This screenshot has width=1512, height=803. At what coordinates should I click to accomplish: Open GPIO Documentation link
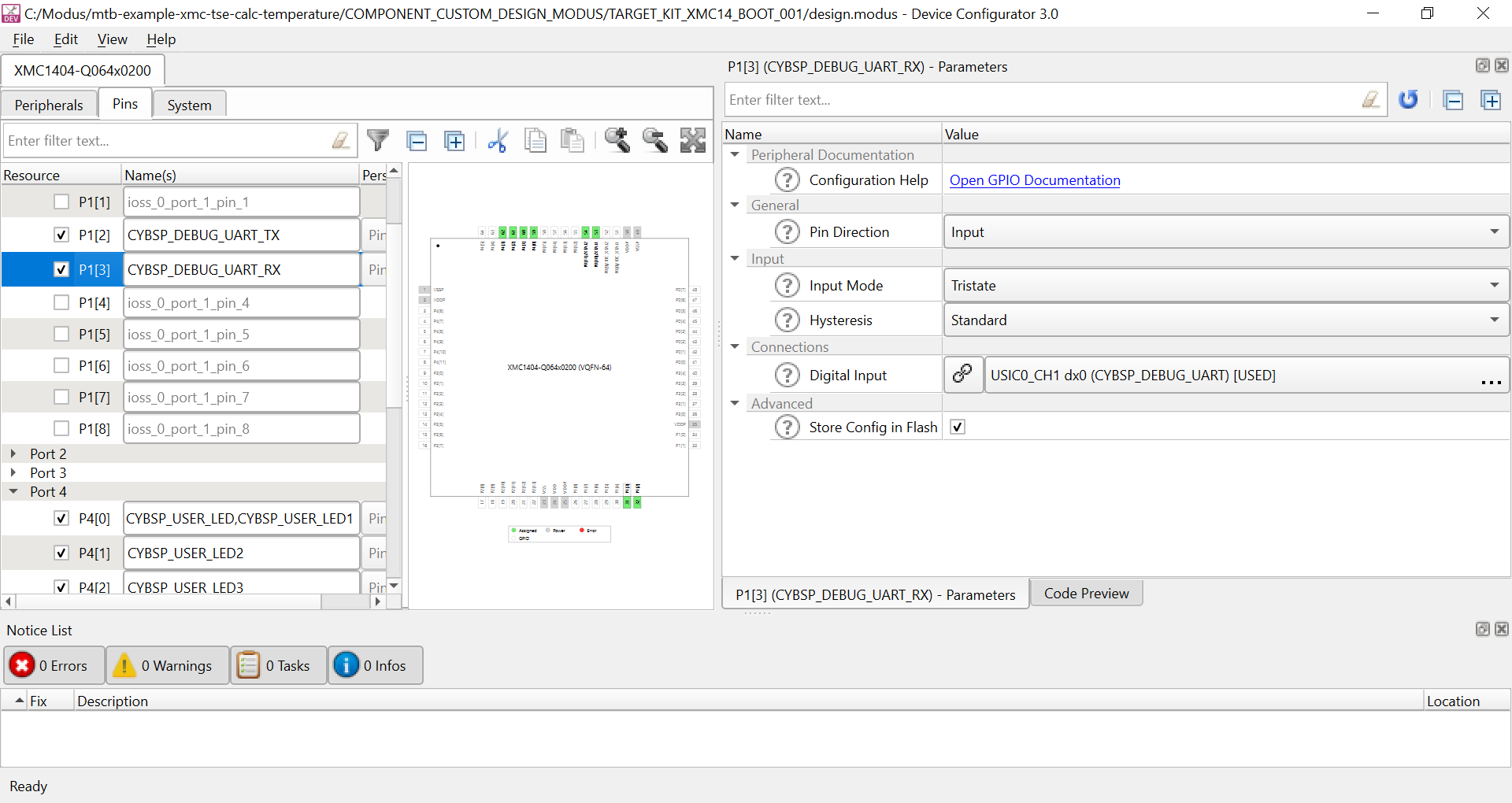(x=1035, y=180)
